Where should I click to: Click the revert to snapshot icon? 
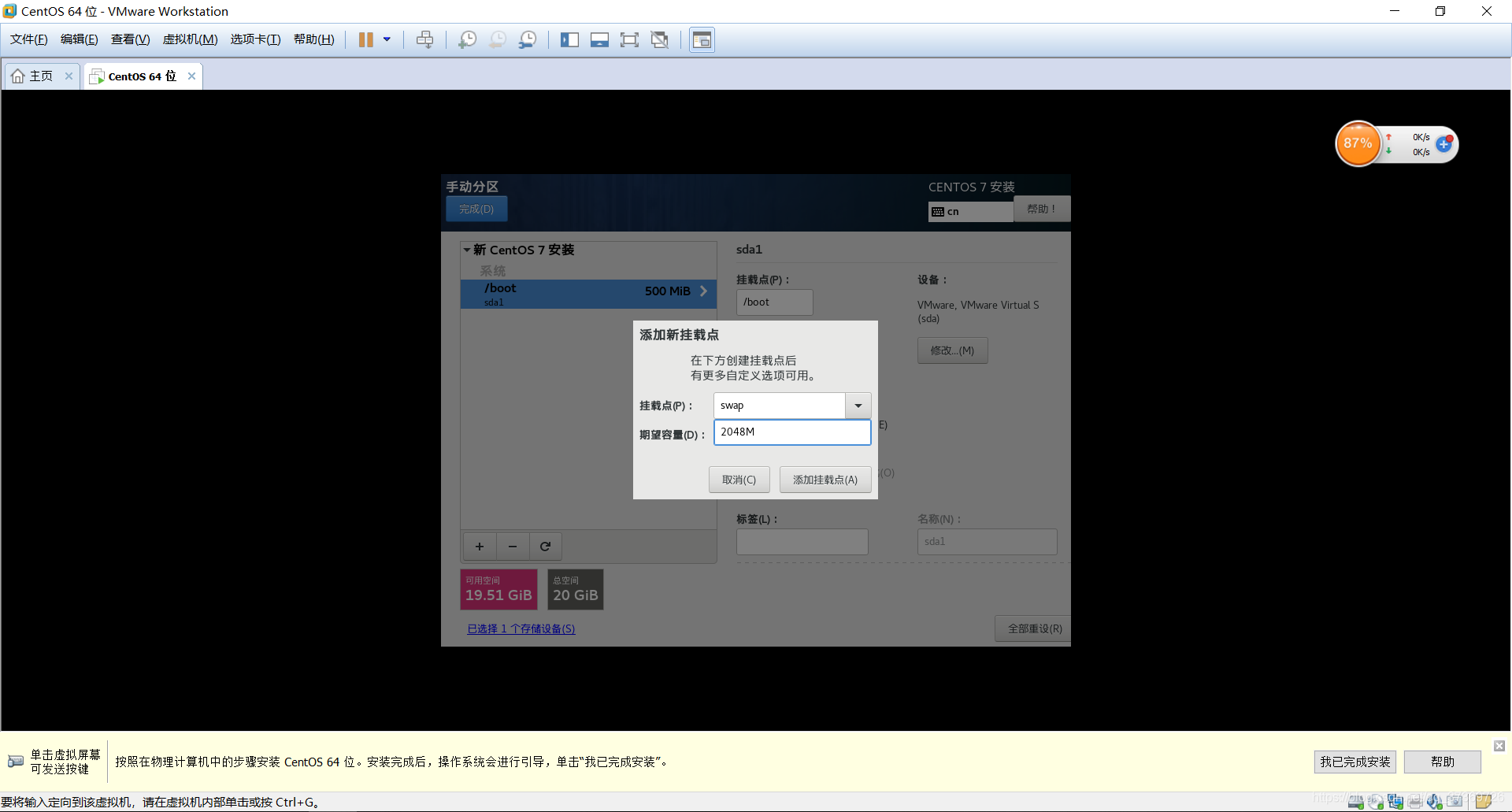(x=497, y=39)
